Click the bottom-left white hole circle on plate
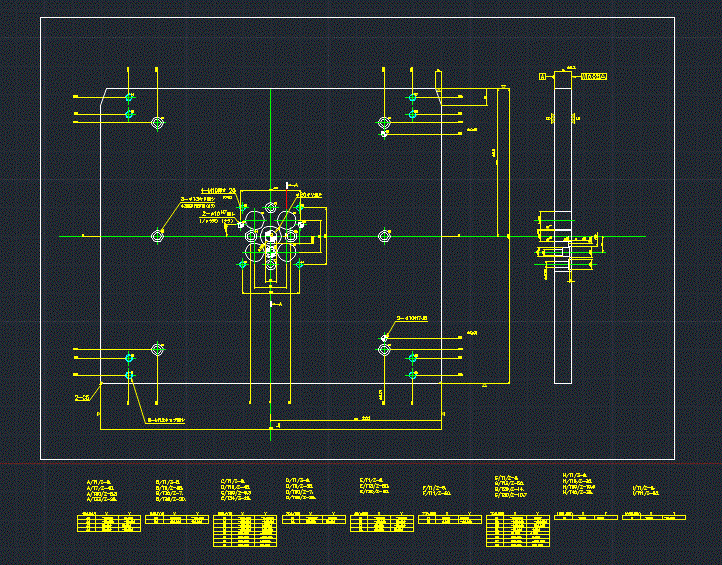The image size is (722, 565). click(157, 350)
